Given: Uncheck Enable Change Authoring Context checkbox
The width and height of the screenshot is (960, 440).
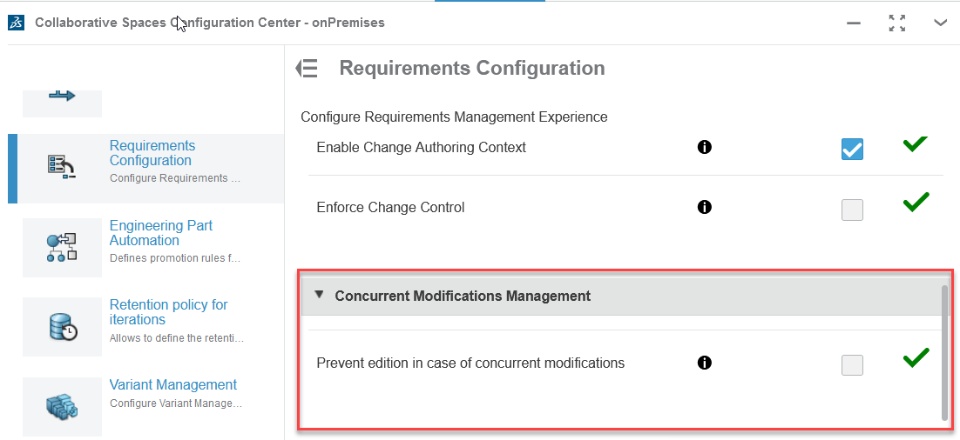Looking at the screenshot, I should (x=852, y=149).
